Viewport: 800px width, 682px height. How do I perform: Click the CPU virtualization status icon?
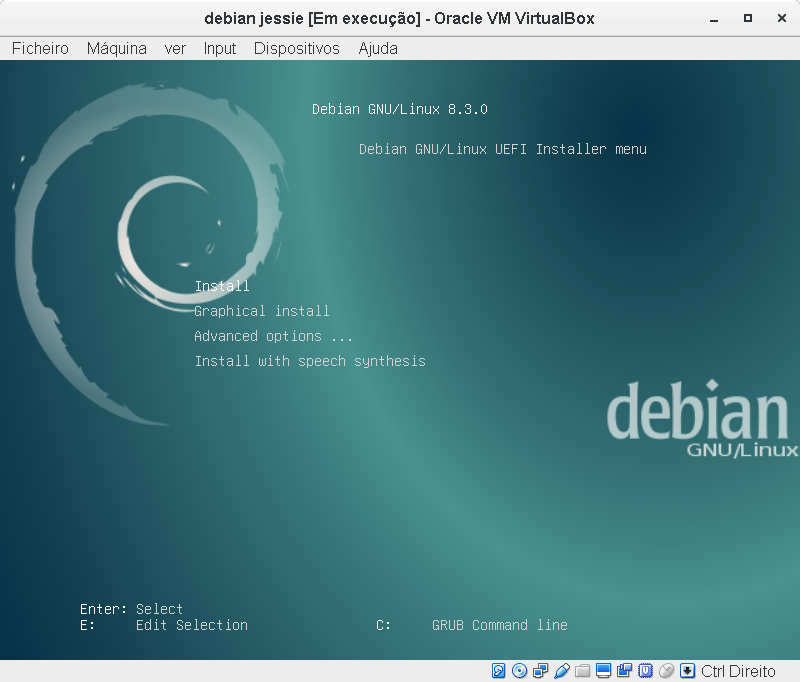point(645,671)
